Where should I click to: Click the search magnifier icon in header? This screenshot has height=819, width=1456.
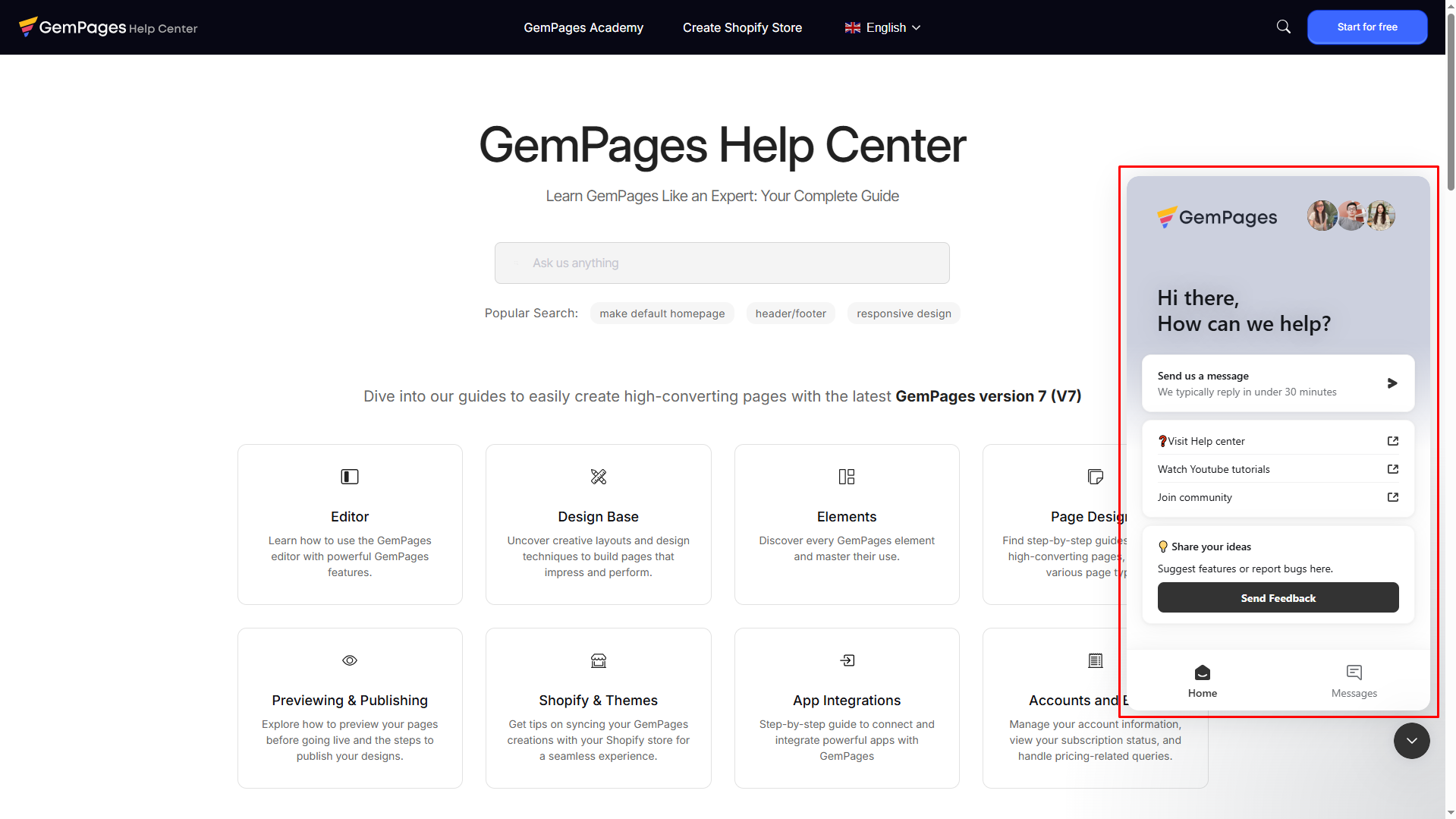tap(1283, 27)
